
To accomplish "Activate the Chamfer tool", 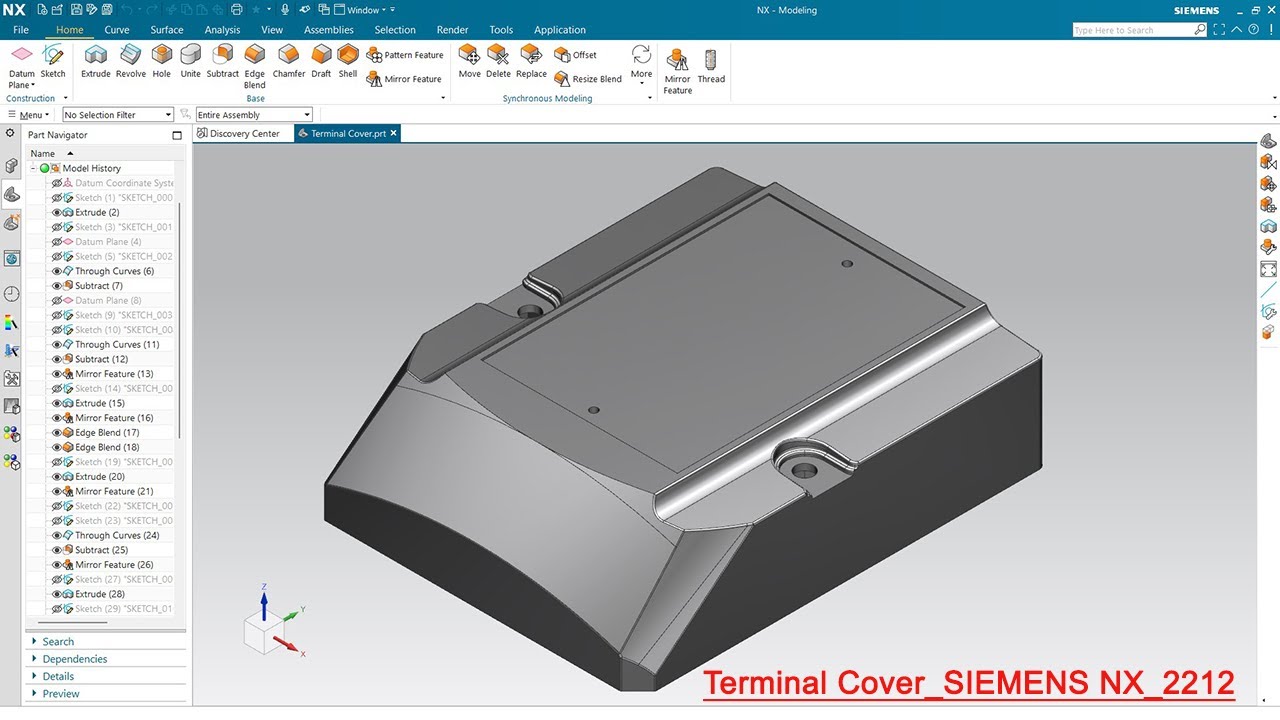I will 289,62.
